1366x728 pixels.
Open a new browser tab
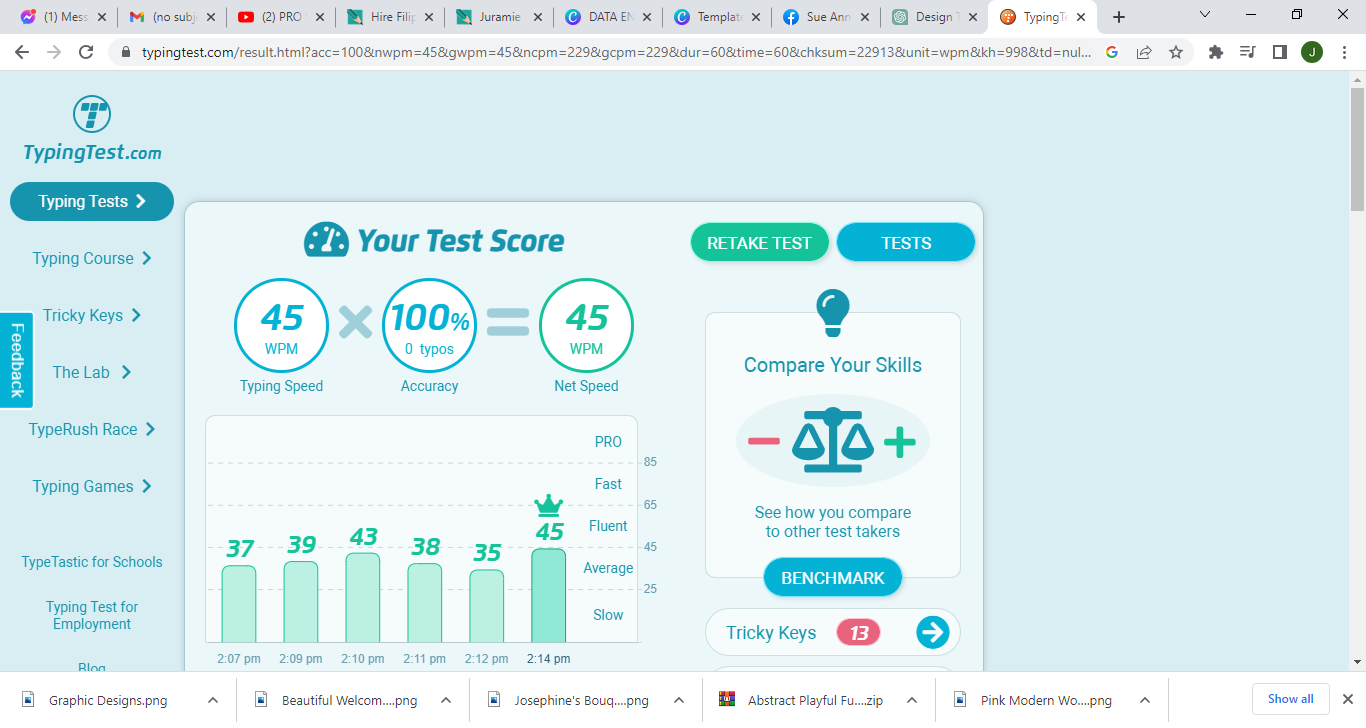tap(1119, 17)
